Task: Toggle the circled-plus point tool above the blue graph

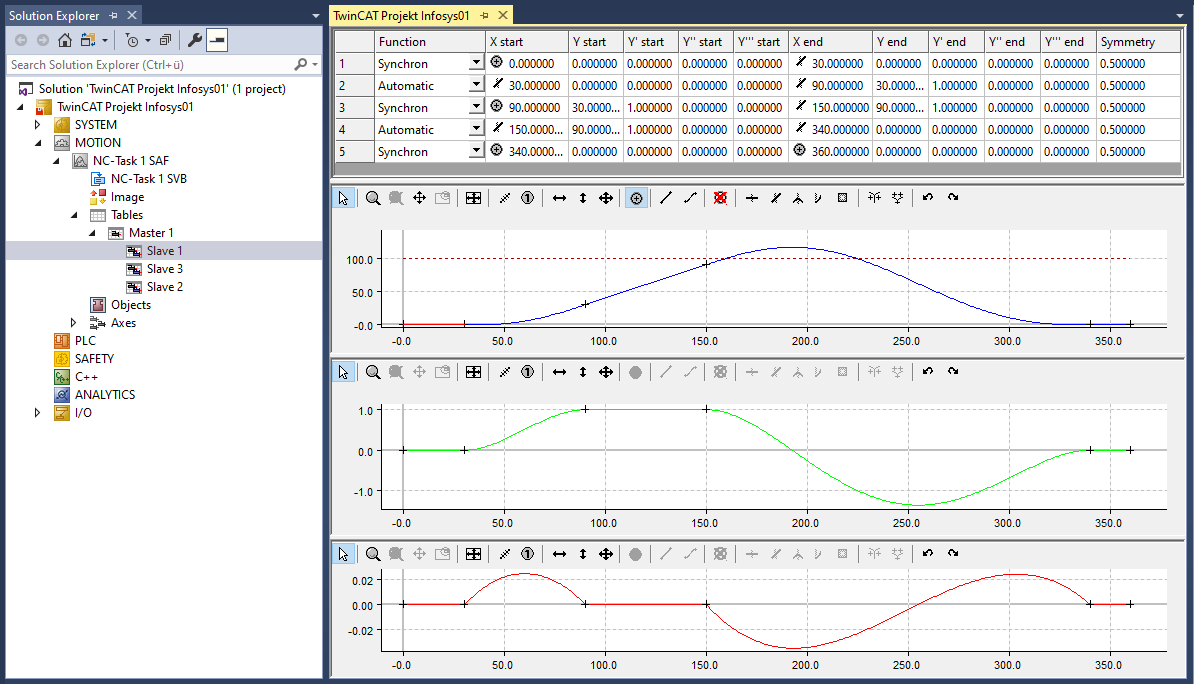Action: 636,198
